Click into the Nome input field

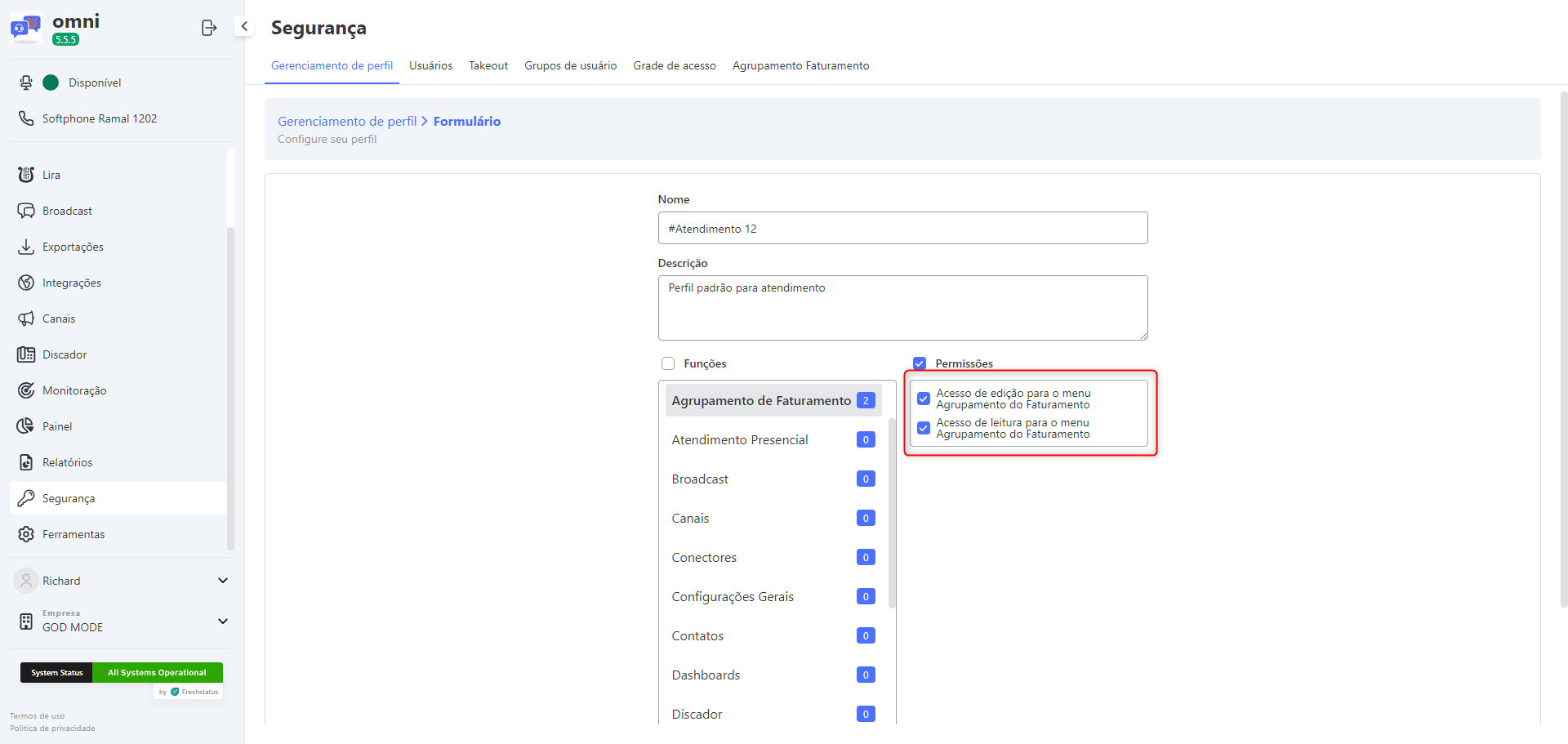(x=902, y=229)
